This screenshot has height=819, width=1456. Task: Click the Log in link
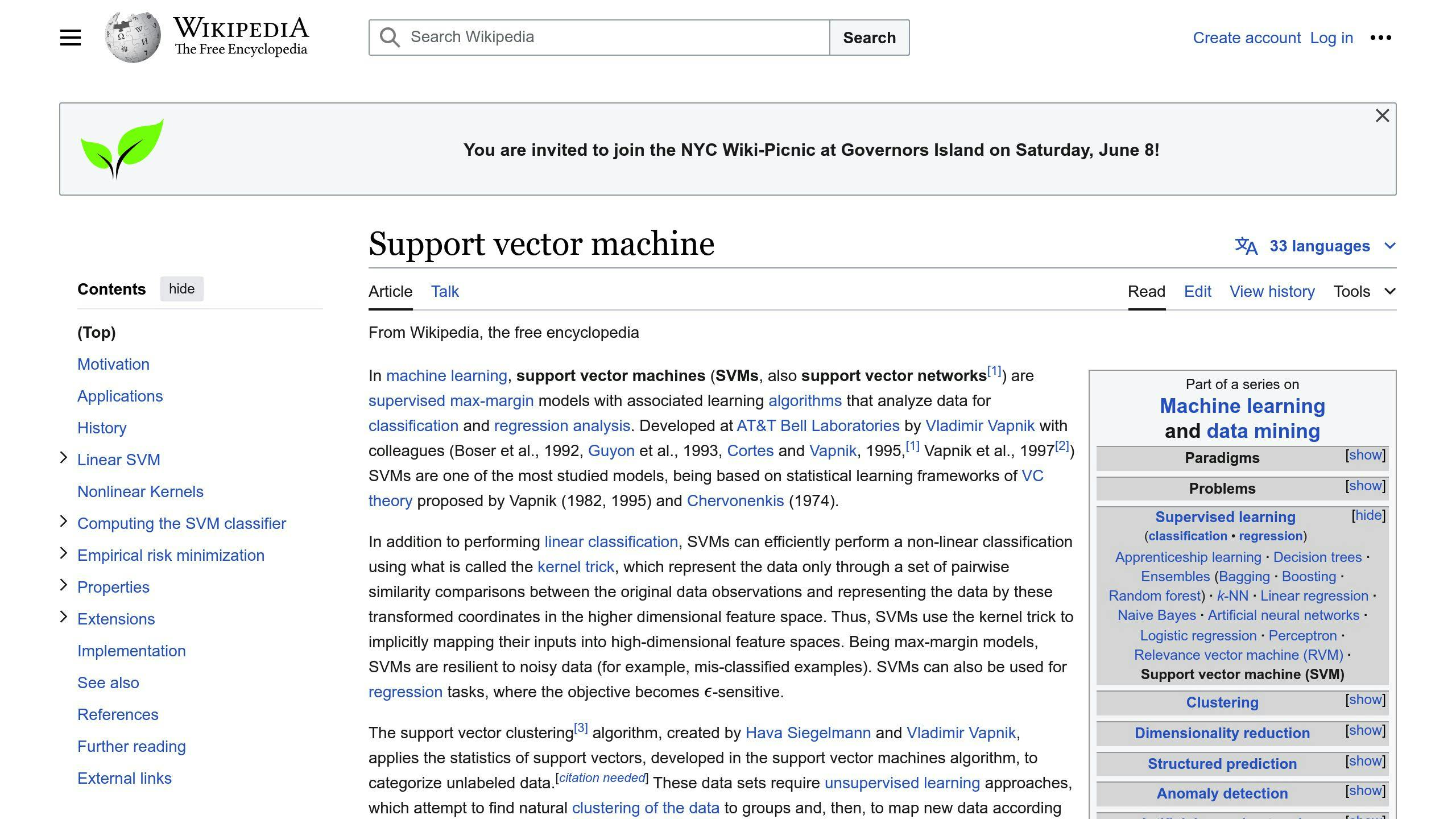1331,38
